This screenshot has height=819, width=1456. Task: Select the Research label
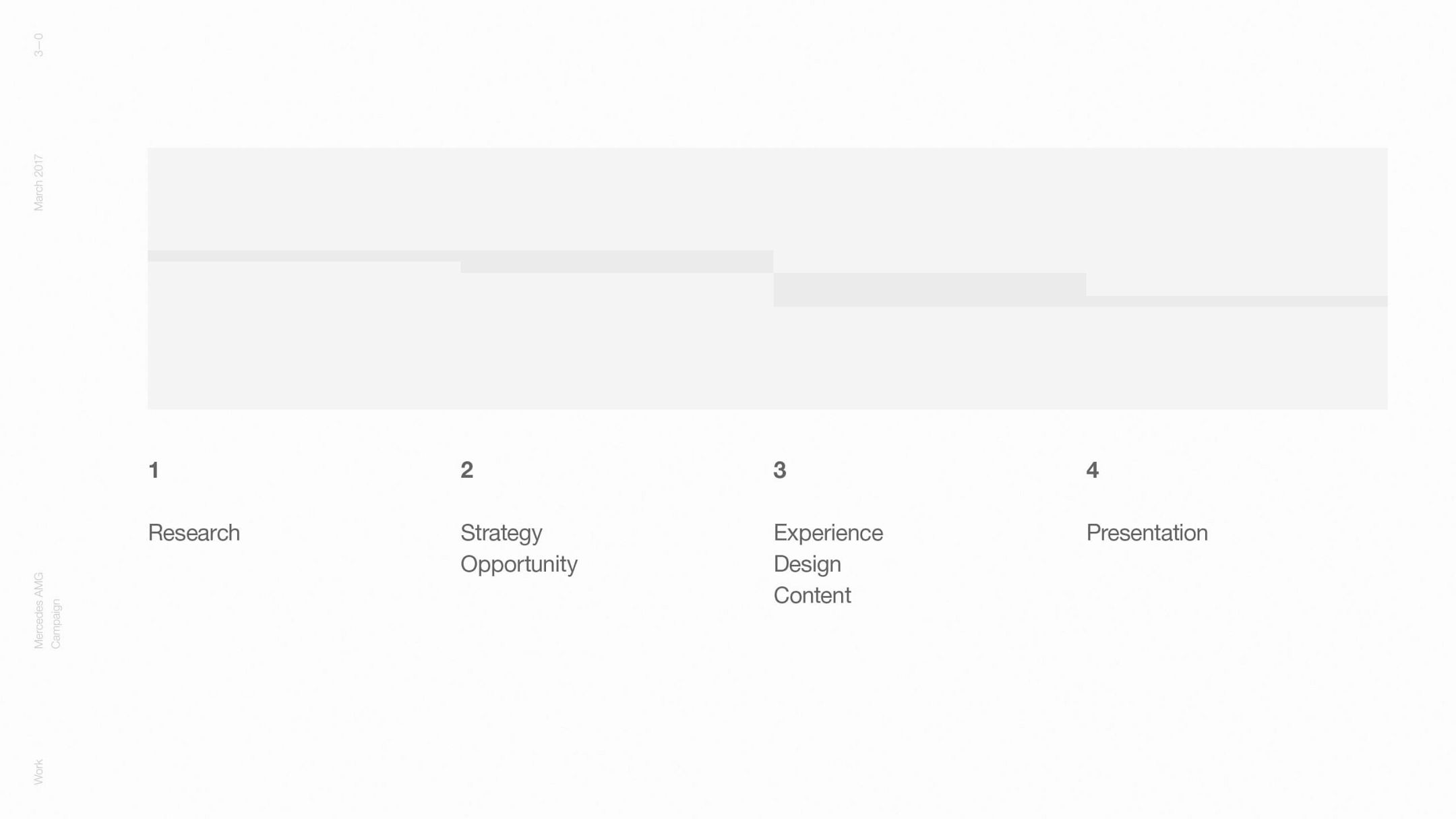[x=193, y=533]
